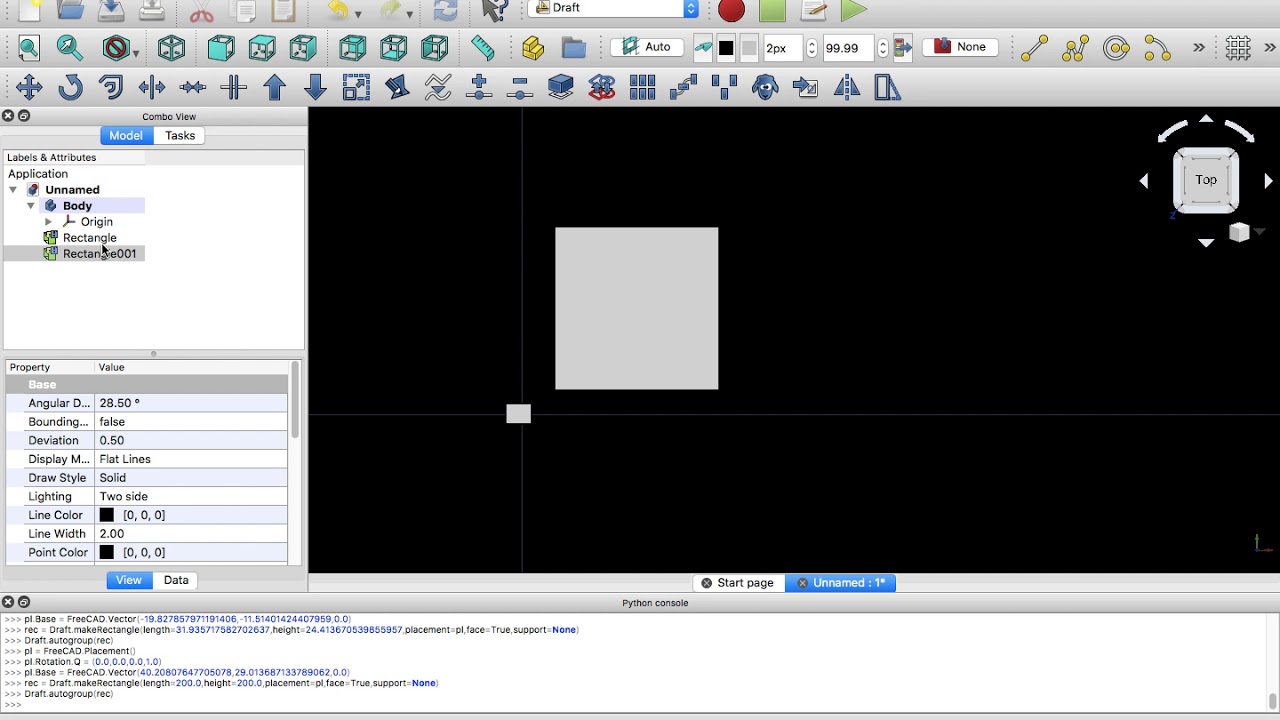This screenshot has width=1280, height=720.
Task: Click Refresh recompute icon
Action: 445,10
